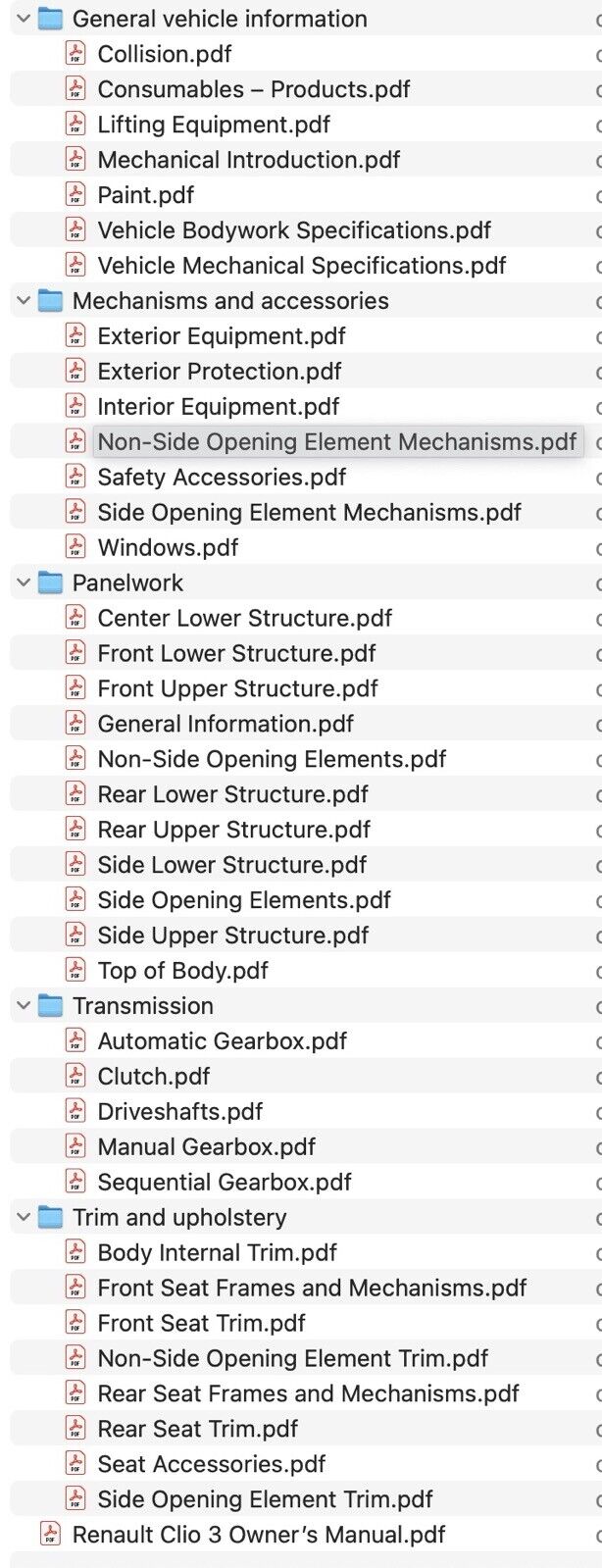Click the PDF icon beside Collision.pdf
This screenshot has width=602, height=1568.
pos(75,54)
